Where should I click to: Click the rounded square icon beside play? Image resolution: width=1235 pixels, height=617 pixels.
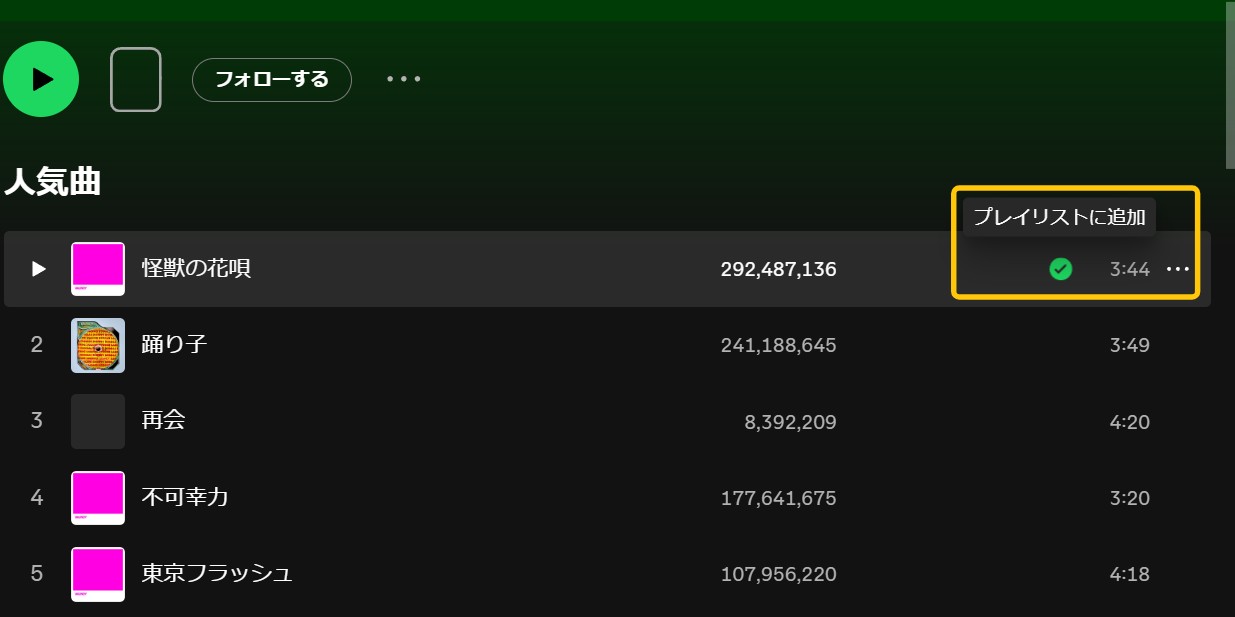pyautogui.click(x=136, y=79)
